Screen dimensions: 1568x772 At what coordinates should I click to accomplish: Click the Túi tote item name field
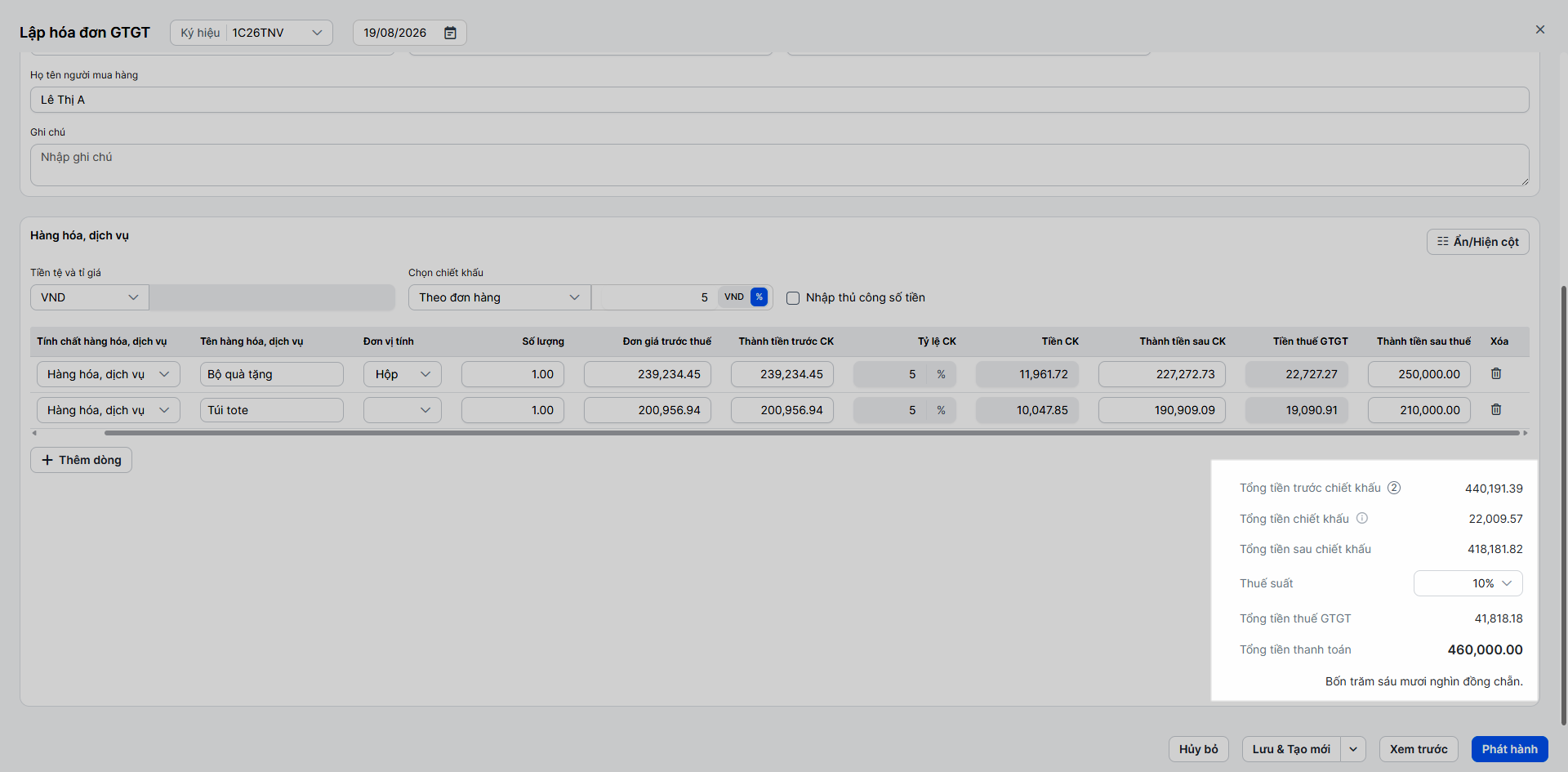click(x=272, y=410)
